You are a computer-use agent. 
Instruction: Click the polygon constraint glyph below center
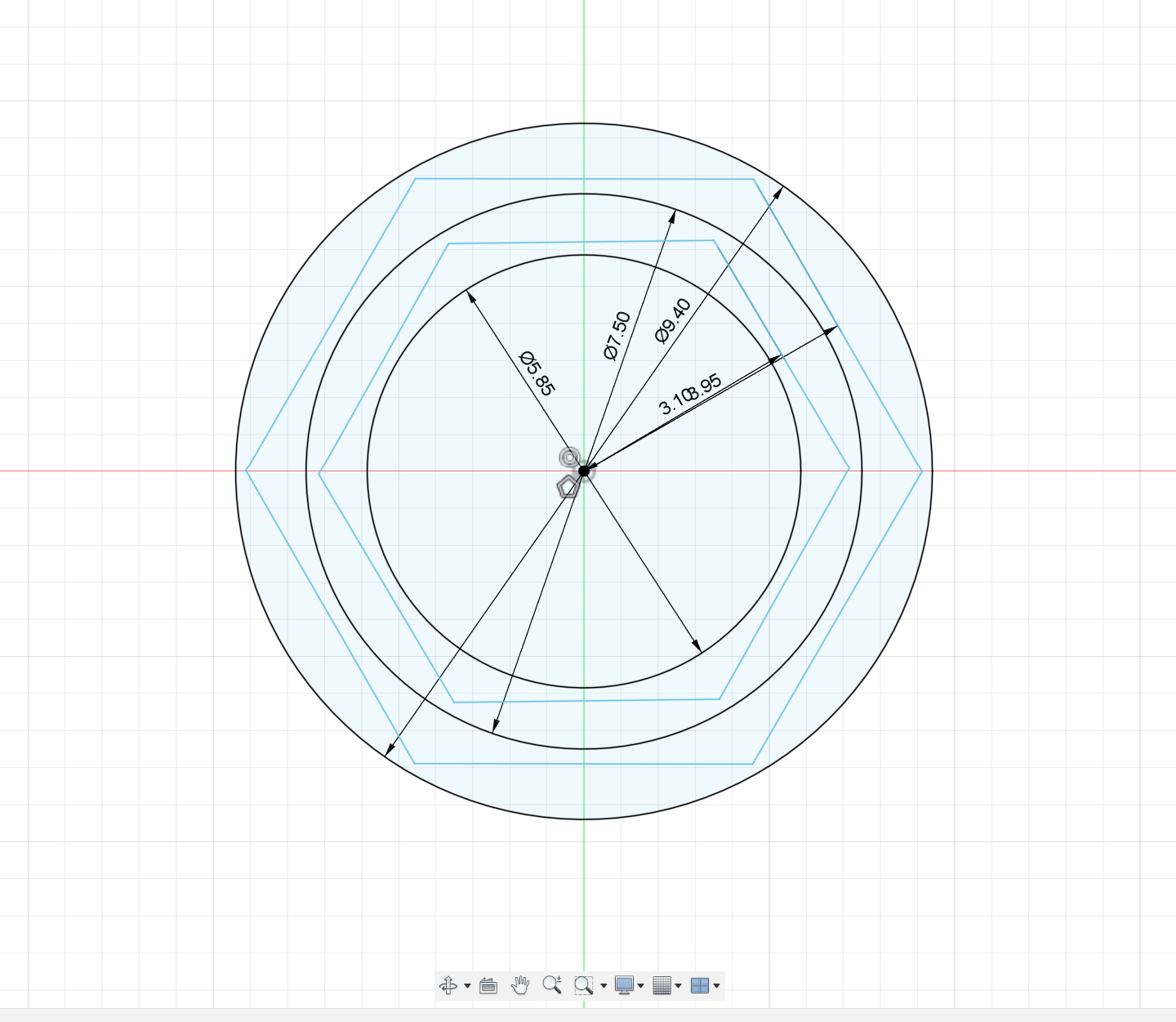point(568,487)
